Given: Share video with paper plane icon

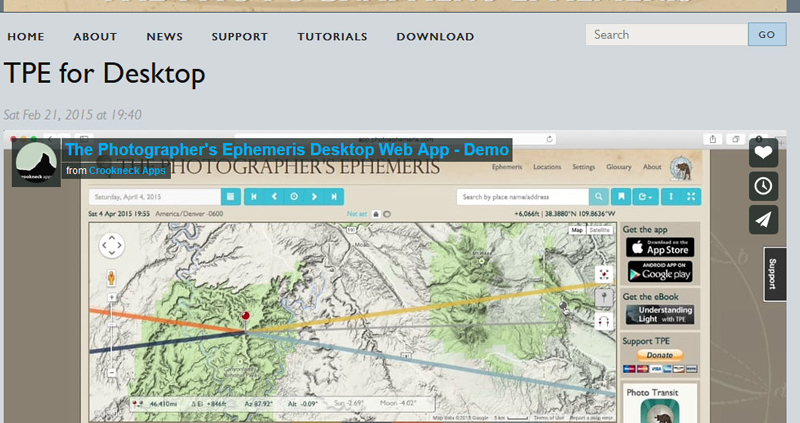Looking at the screenshot, I should [x=763, y=219].
